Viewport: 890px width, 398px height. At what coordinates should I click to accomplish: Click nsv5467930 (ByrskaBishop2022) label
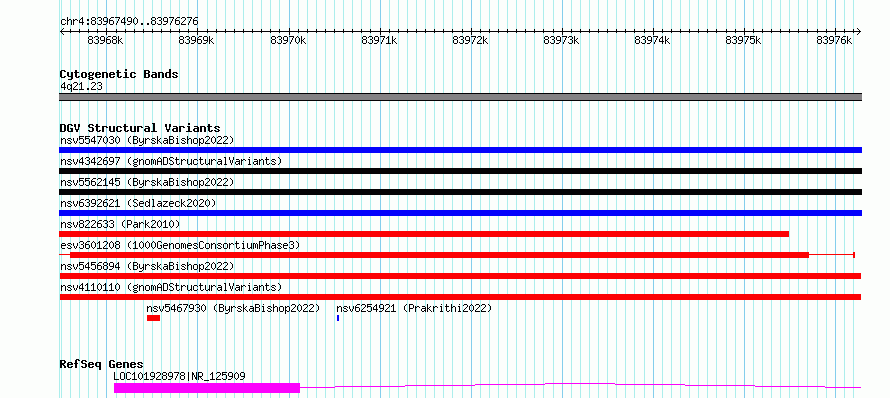click(233, 308)
